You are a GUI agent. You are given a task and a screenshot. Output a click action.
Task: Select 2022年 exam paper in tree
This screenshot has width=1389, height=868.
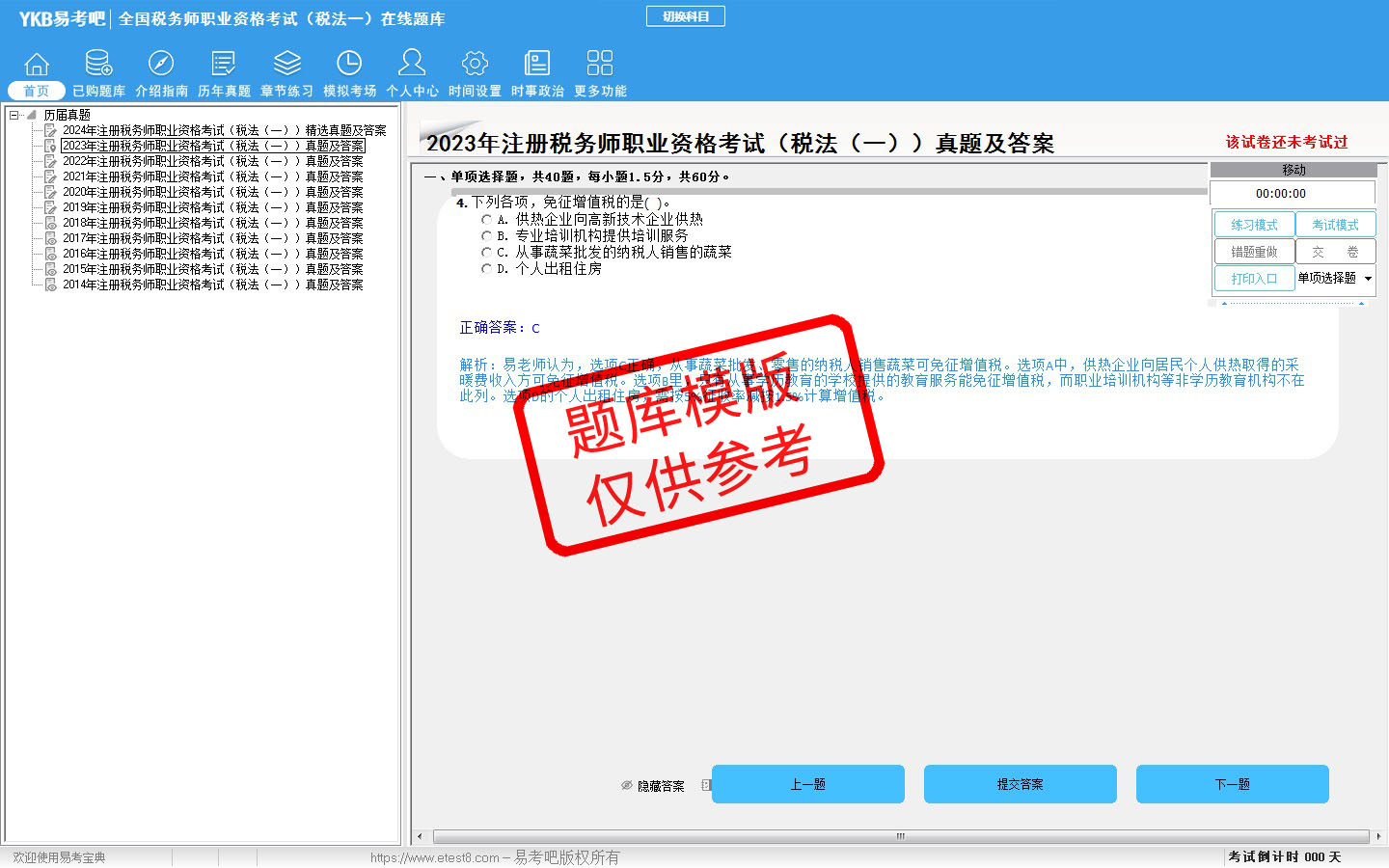point(212,161)
